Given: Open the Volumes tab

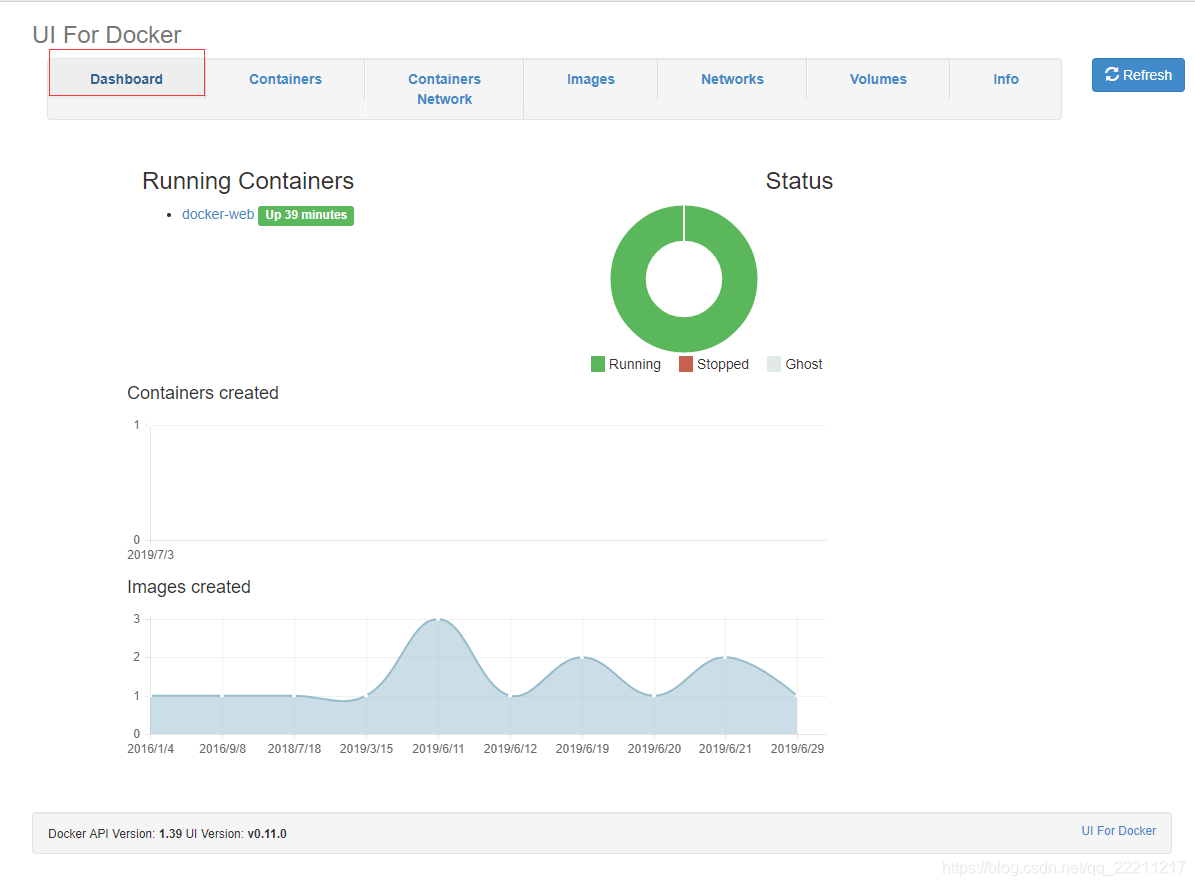Looking at the screenshot, I should (878, 79).
